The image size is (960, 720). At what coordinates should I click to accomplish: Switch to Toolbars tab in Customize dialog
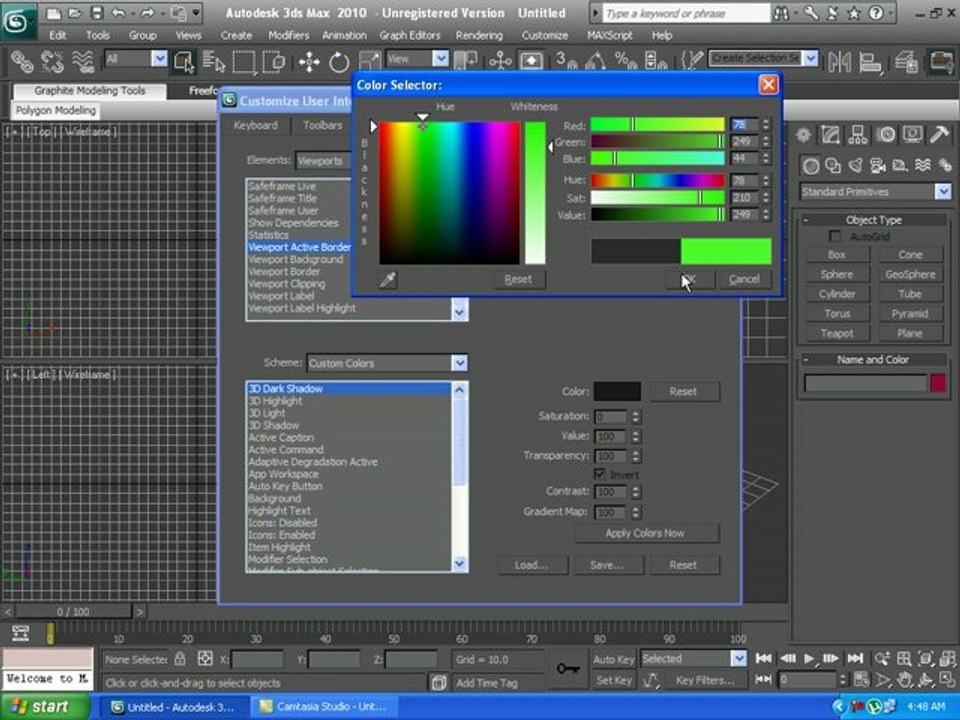point(323,126)
